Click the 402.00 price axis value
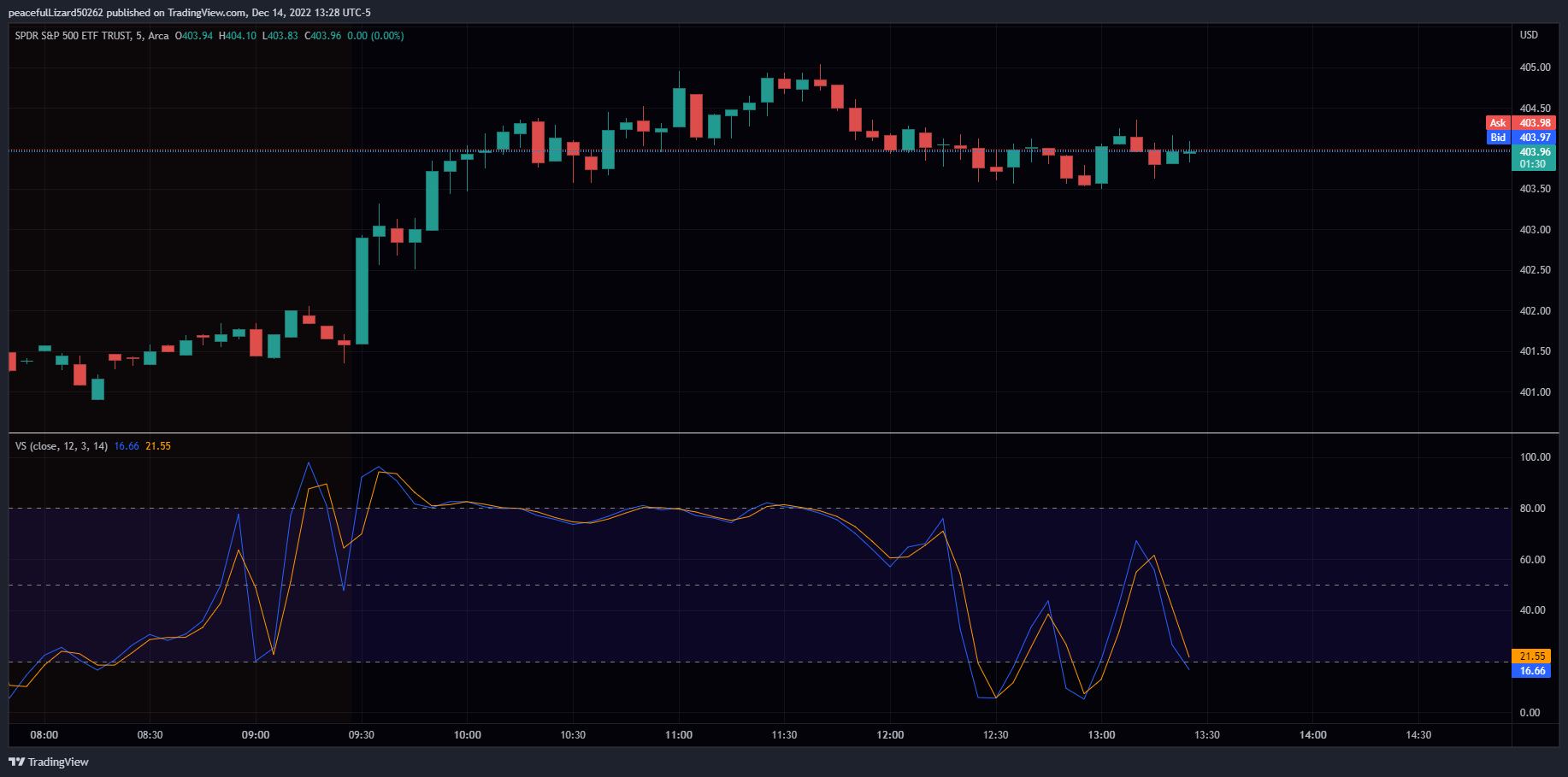 1535,311
